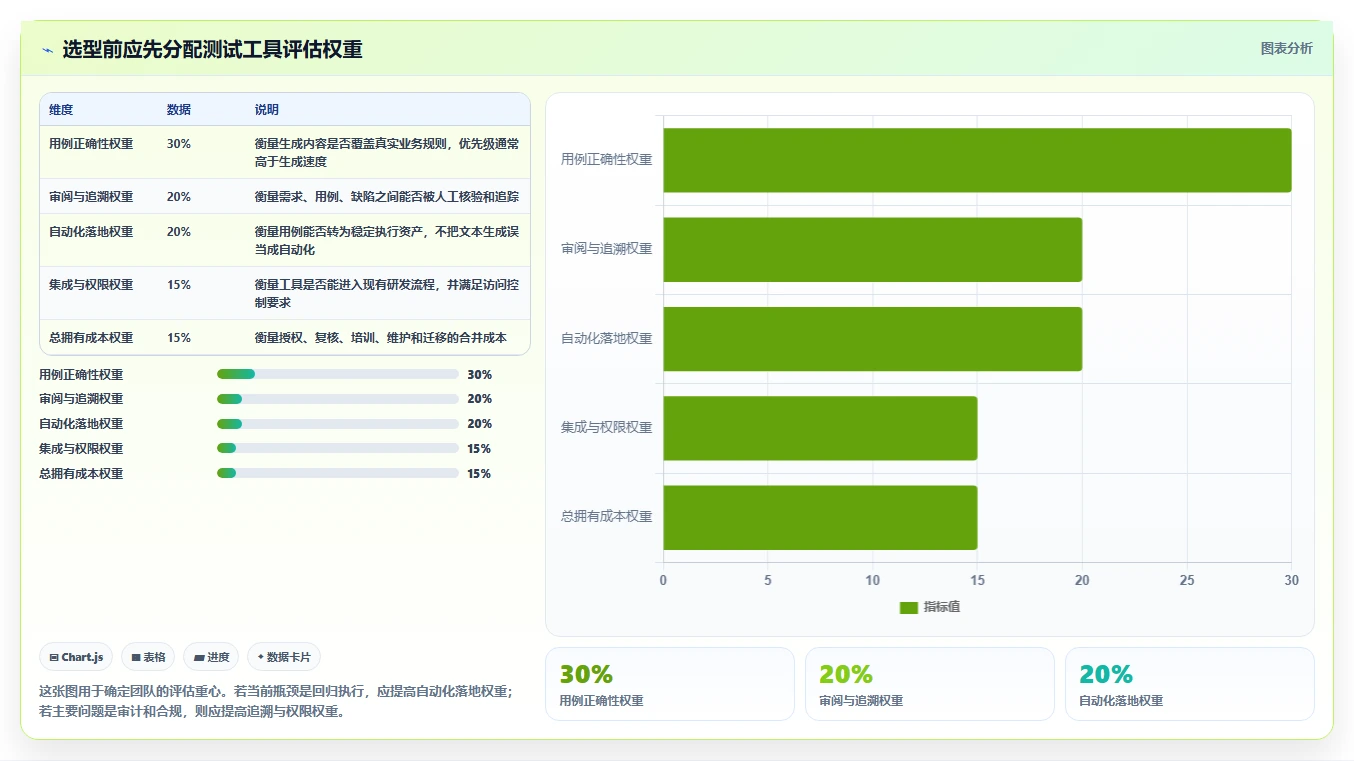Click the 30% 用例正确性权重 data card

[x=670, y=684]
